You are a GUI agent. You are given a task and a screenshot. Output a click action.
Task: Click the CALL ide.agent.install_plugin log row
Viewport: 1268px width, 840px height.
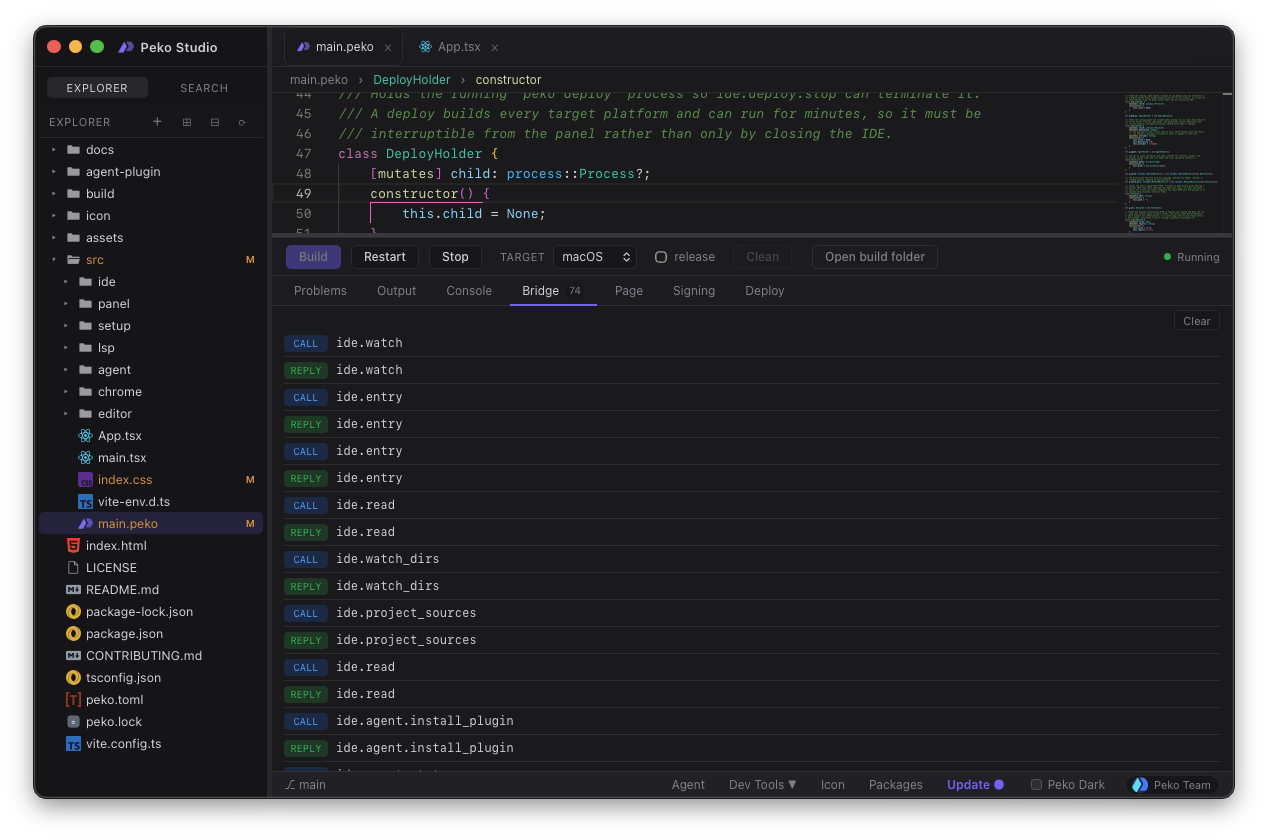click(x=752, y=721)
